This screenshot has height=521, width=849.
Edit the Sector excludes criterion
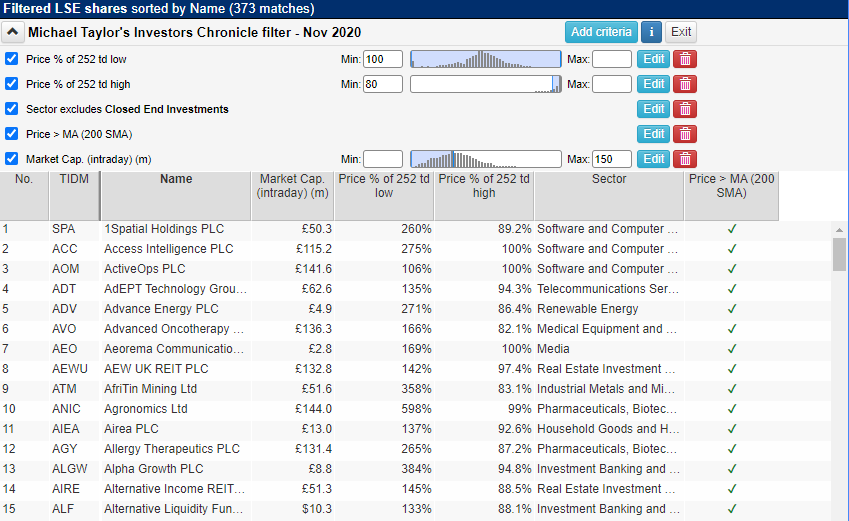(x=654, y=109)
